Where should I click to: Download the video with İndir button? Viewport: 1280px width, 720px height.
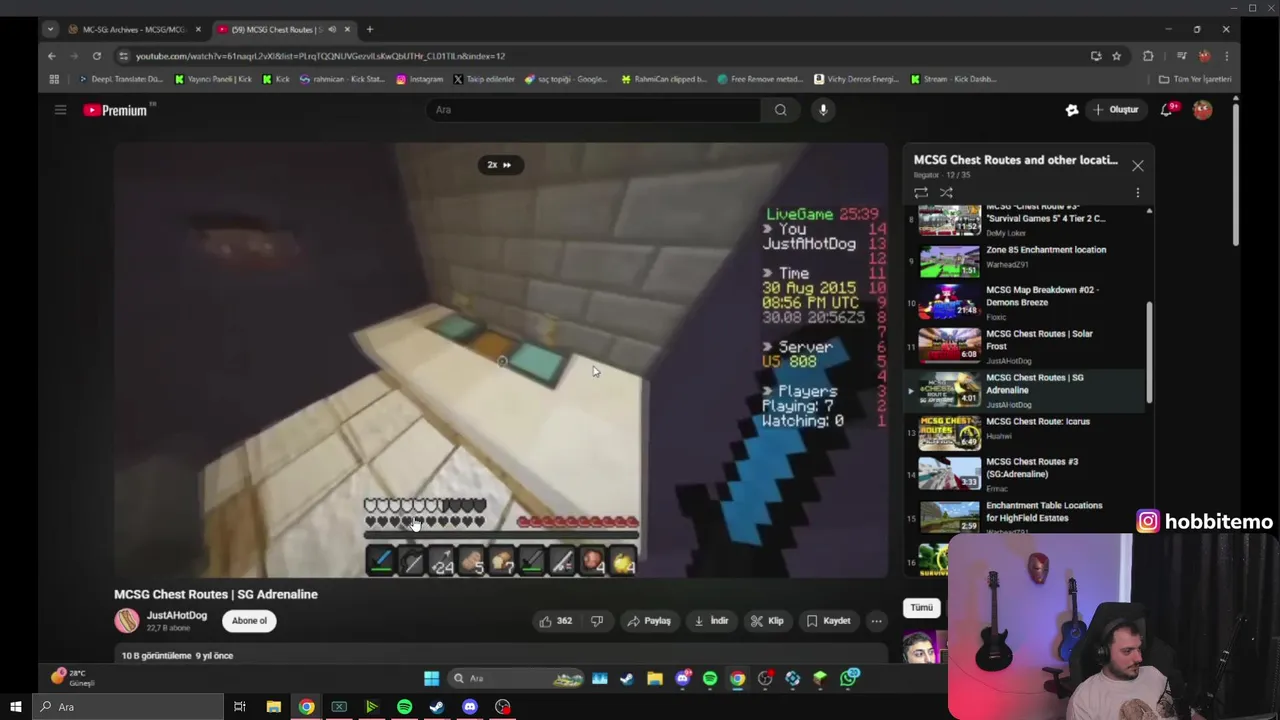tap(711, 621)
